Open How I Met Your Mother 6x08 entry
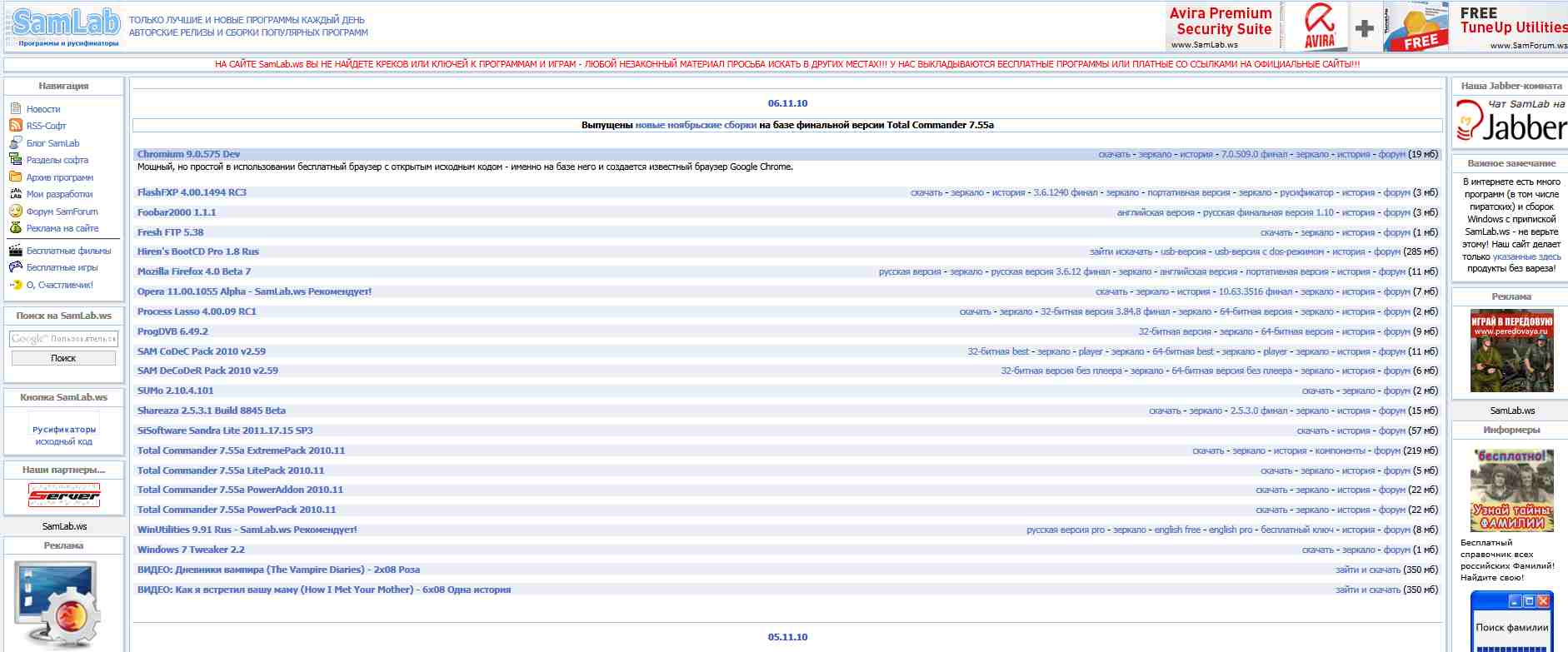Viewport: 1568px width, 652px height. (324, 590)
